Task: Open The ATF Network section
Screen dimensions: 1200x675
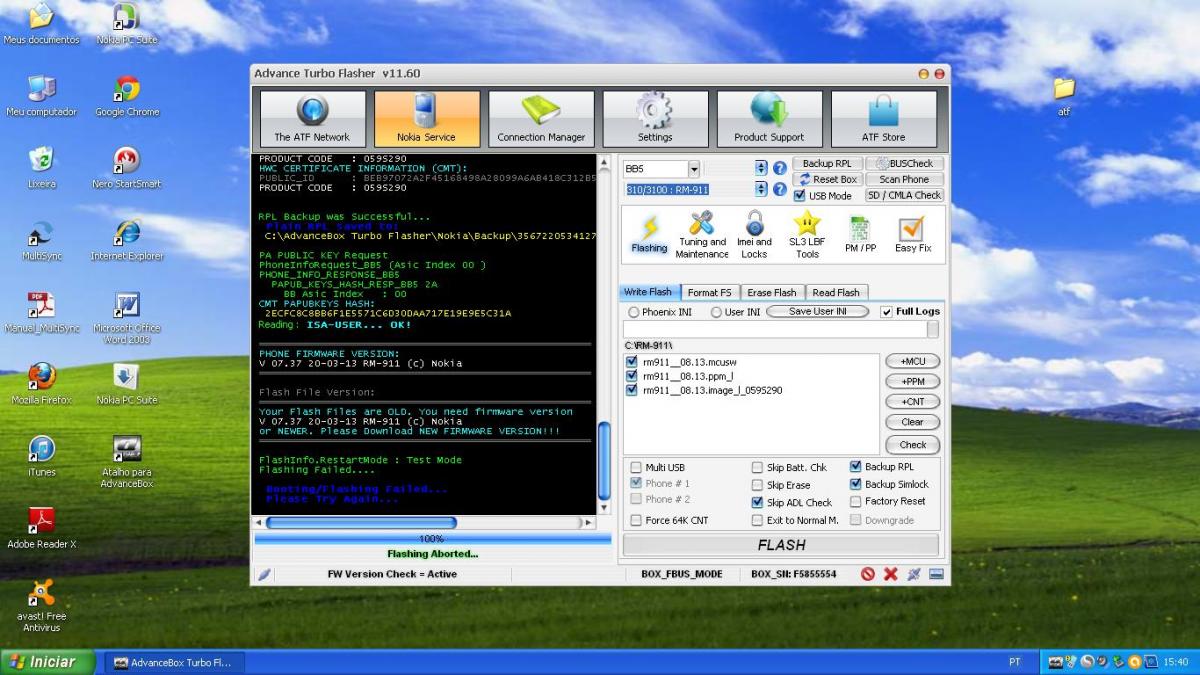Action: pyautogui.click(x=312, y=119)
